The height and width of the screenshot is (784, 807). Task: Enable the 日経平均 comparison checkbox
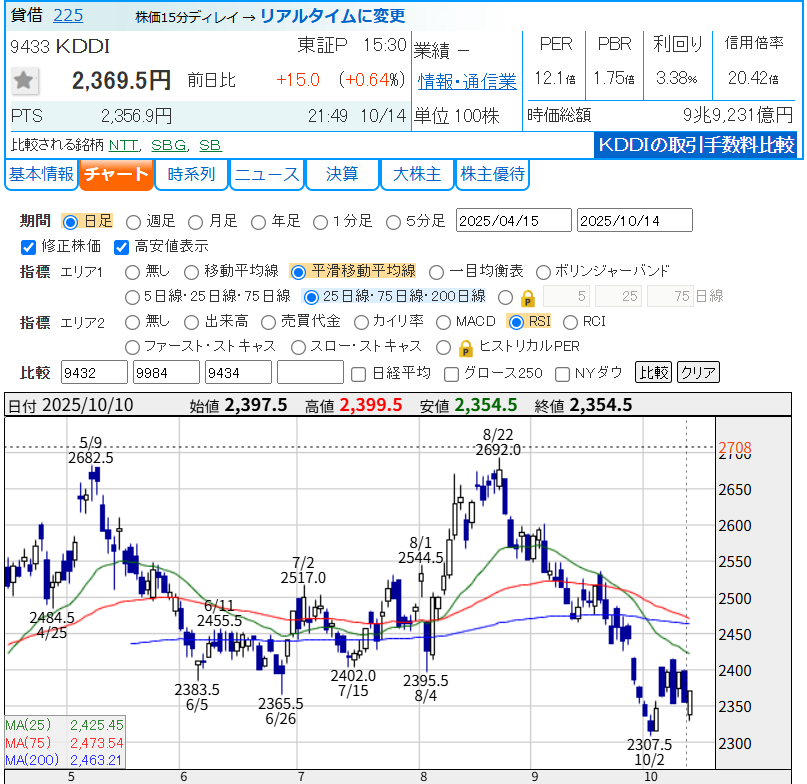tap(359, 373)
